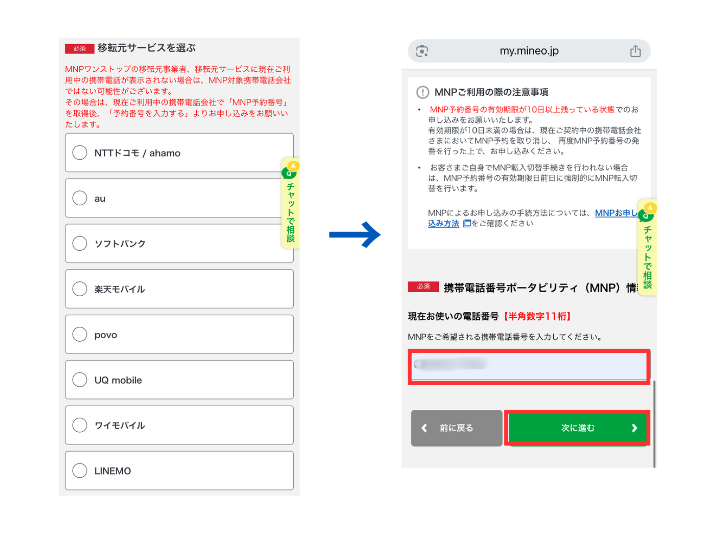Click the phone number input field
The width and height of the screenshot is (710, 533).
(529, 367)
